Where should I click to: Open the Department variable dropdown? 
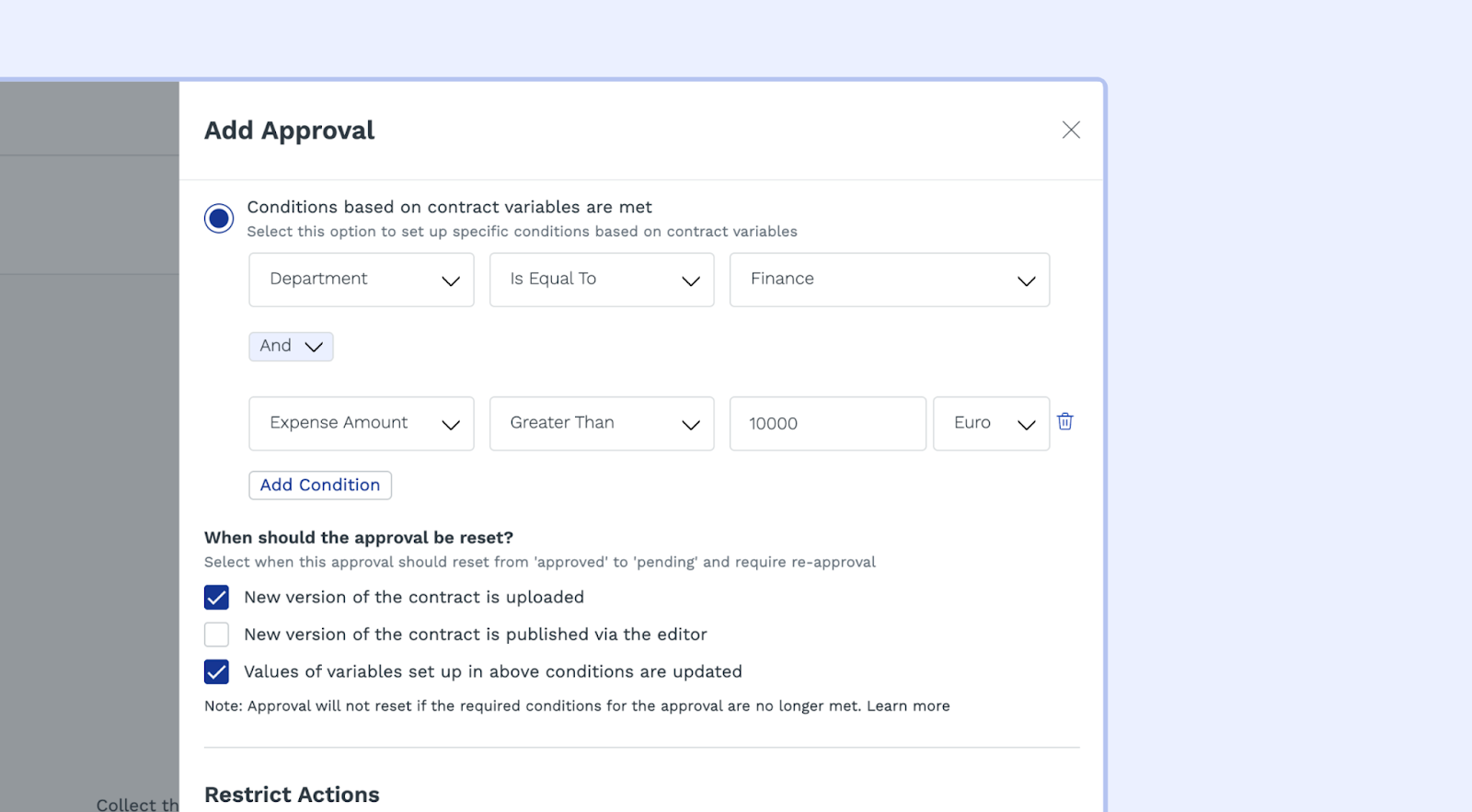tap(362, 280)
